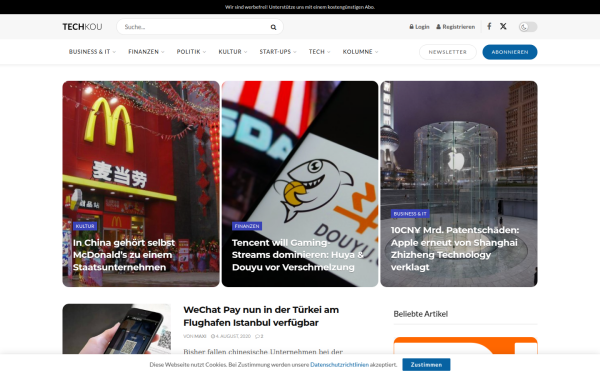Click the Newsletter button
600x375 pixels.
pyautogui.click(x=448, y=52)
